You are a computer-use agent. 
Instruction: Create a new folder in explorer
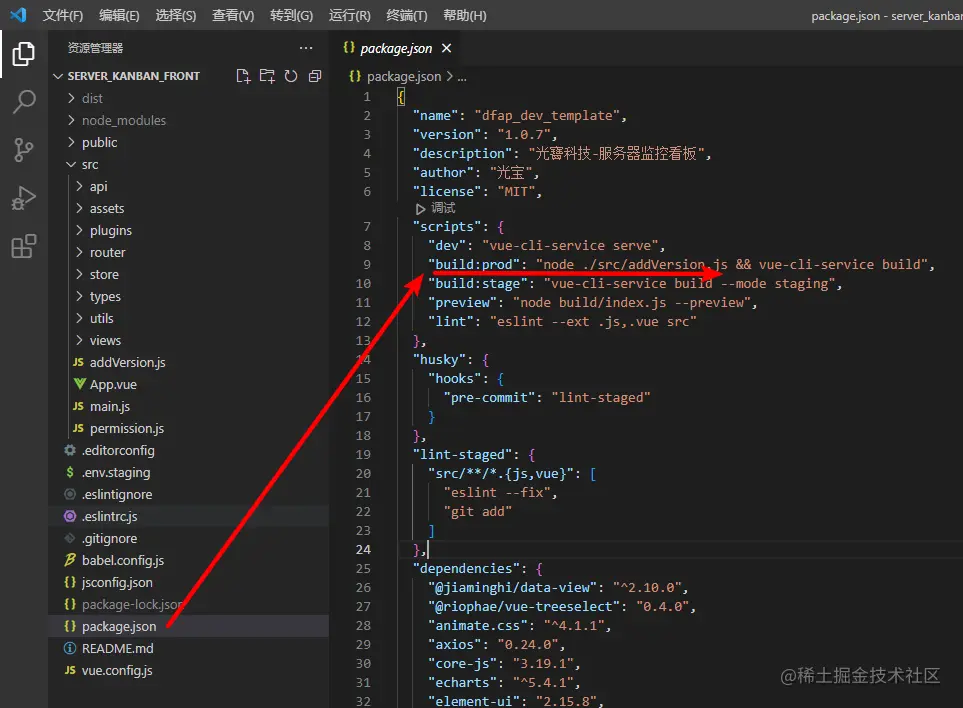(267, 76)
